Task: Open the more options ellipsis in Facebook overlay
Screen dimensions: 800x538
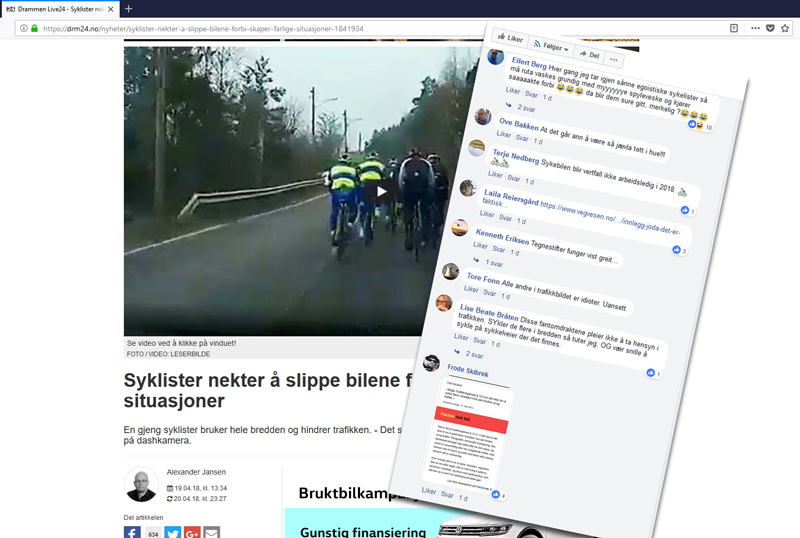Action: 614,60
